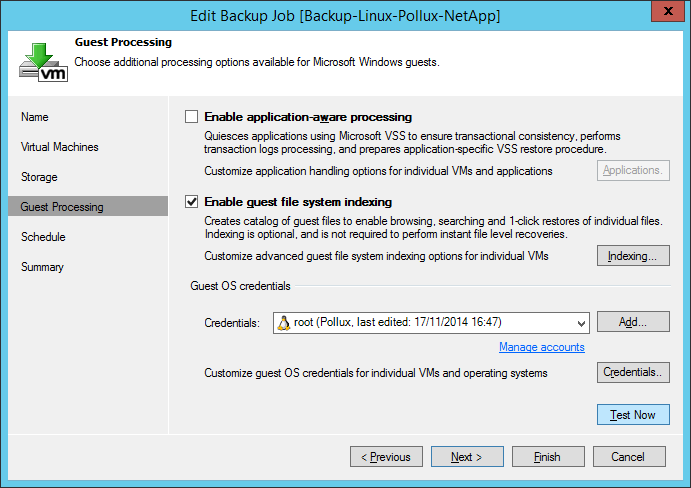Select root Pollux credentials combo box
The width and height of the screenshot is (691, 488).
430,322
